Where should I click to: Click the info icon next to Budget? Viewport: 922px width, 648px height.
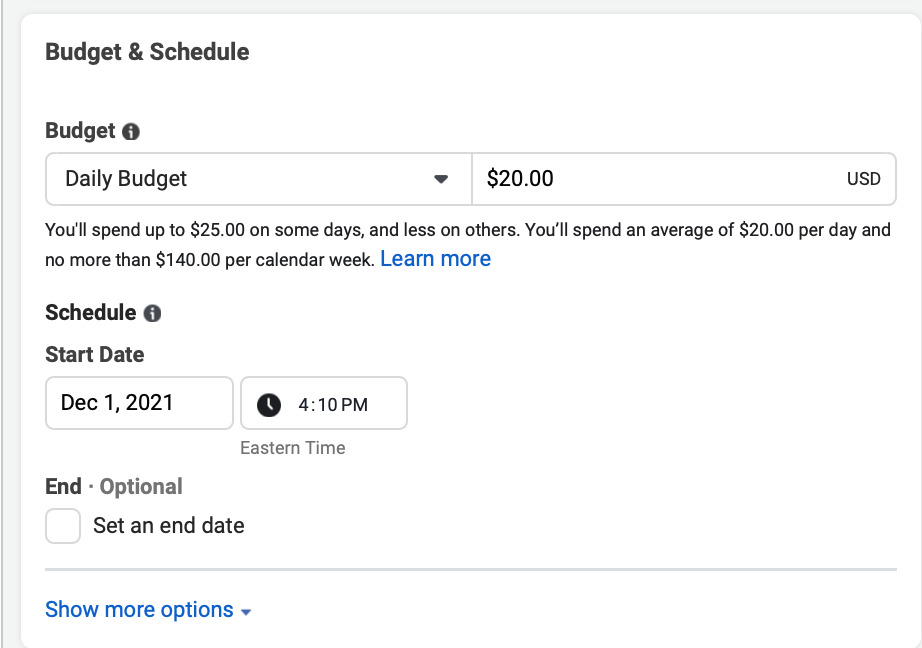tap(131, 131)
